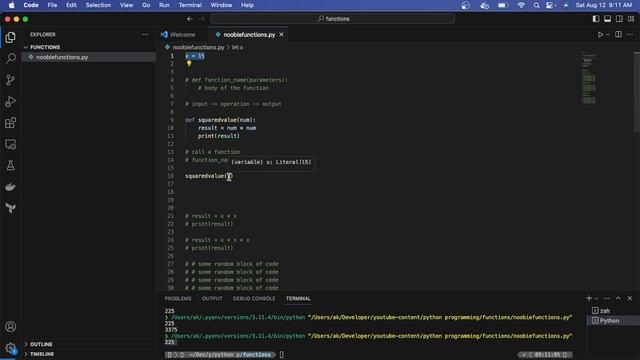Screen dimensions: 640x360
Task: Collapse the FUNCTIONS folder section
Action: click(x=45, y=47)
